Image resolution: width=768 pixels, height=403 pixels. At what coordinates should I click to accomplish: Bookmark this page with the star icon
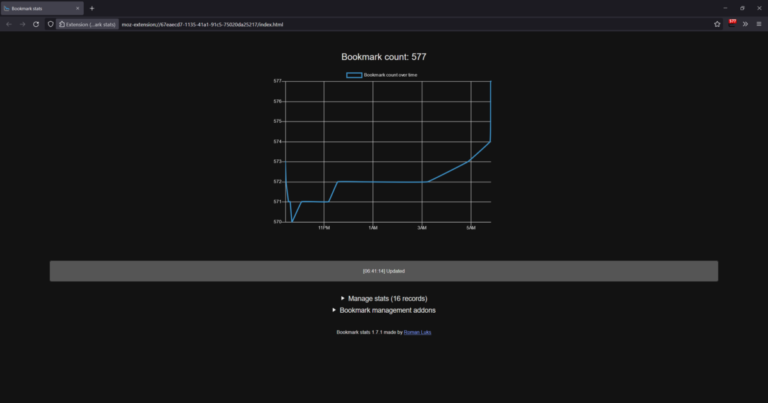(x=717, y=24)
